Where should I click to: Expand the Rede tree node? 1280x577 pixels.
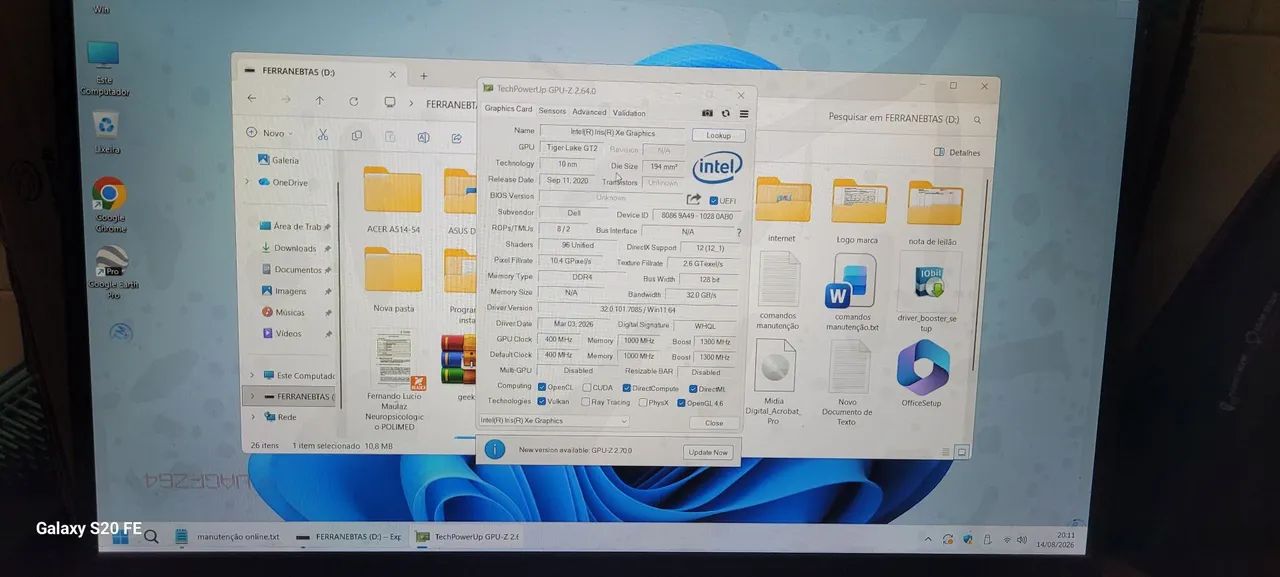click(x=252, y=417)
